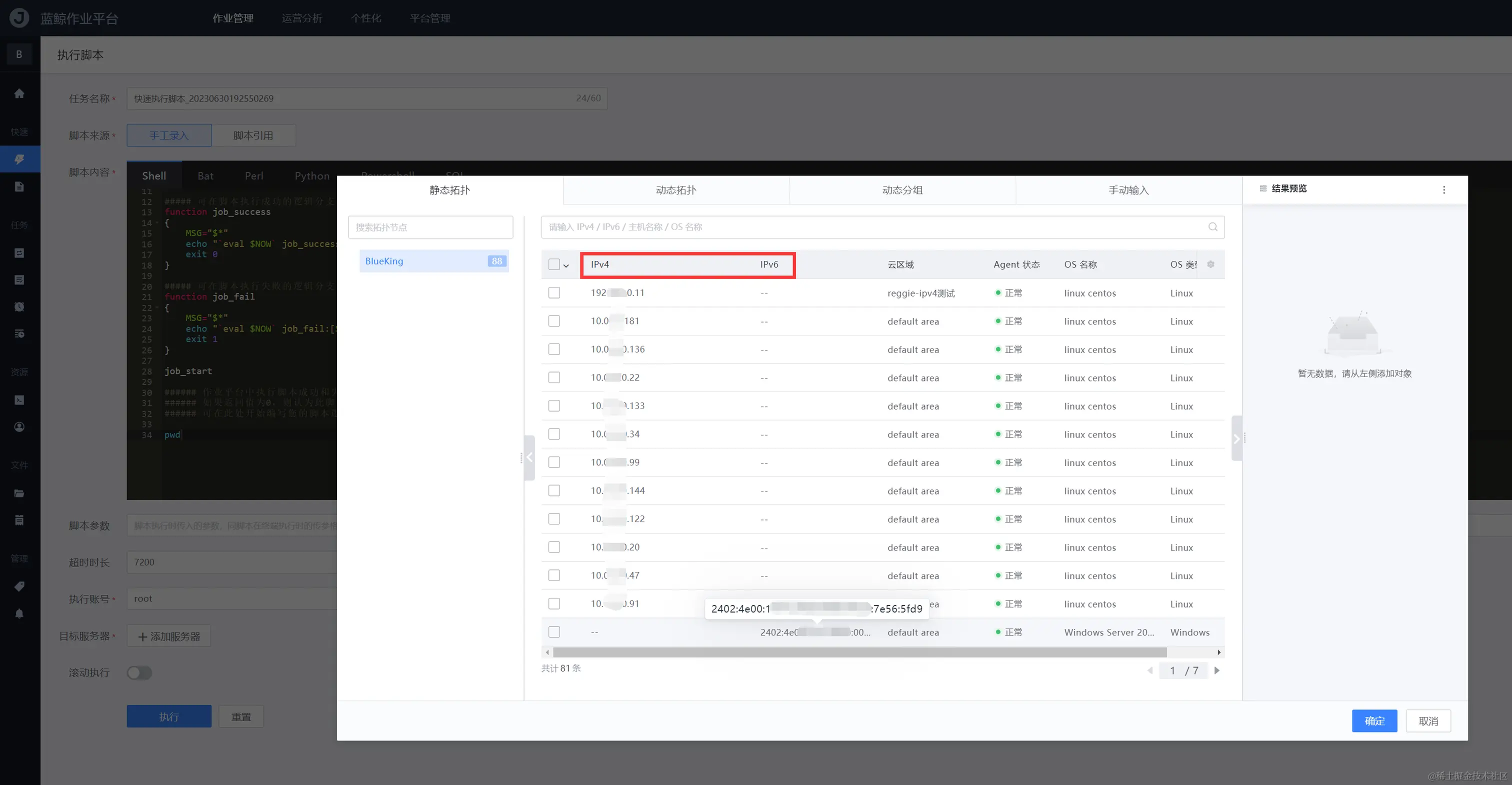Open select-all dropdown arrow in table header

pyautogui.click(x=566, y=265)
